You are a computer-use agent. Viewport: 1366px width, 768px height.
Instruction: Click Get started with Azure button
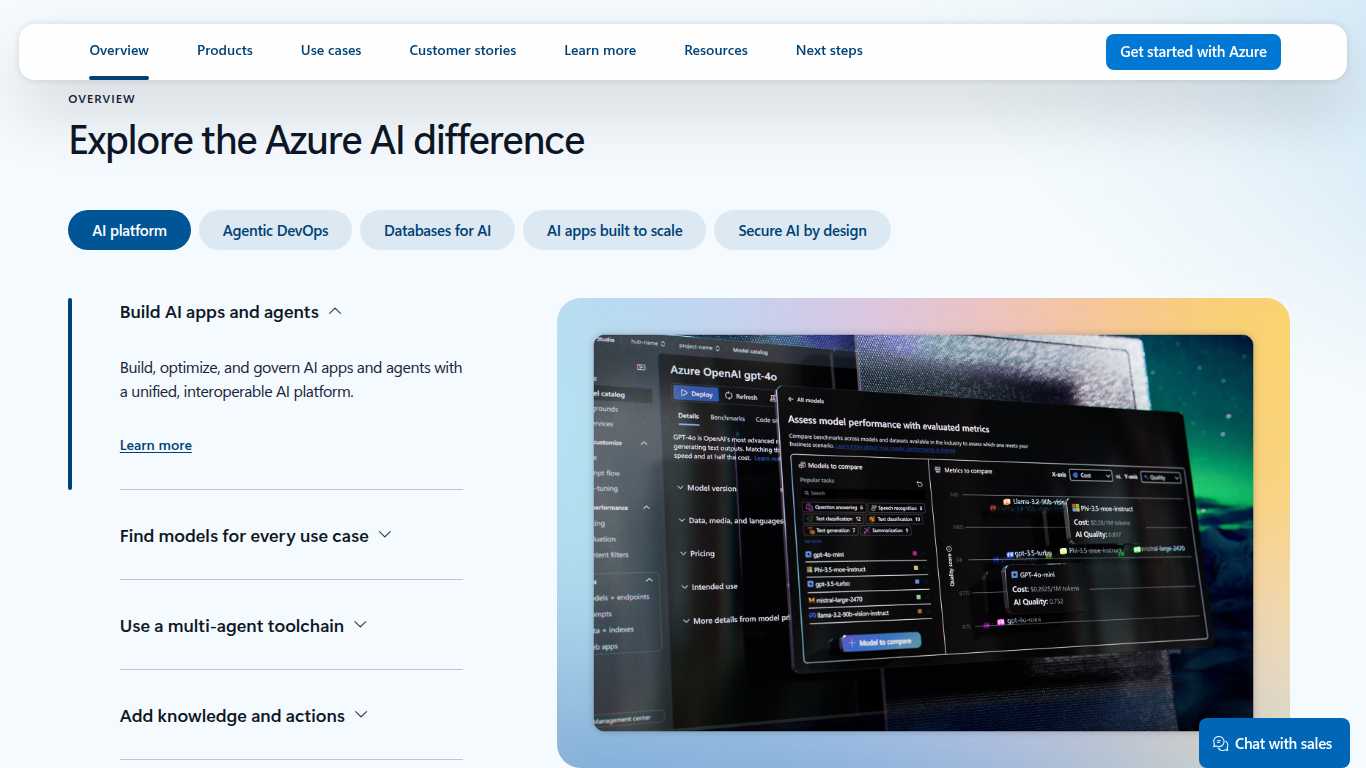1193,52
